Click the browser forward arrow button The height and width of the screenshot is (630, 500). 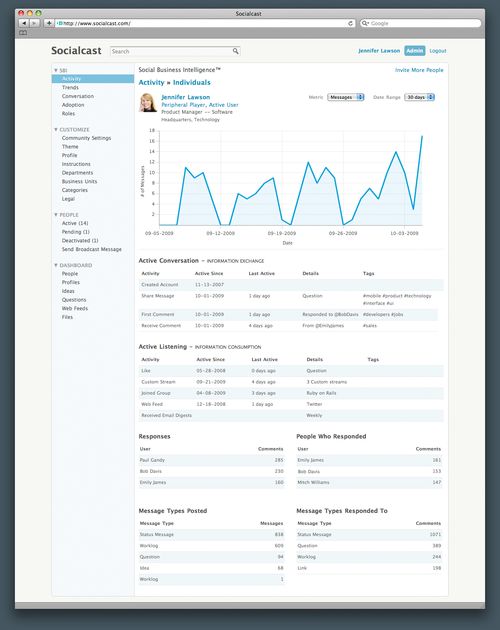(35, 23)
